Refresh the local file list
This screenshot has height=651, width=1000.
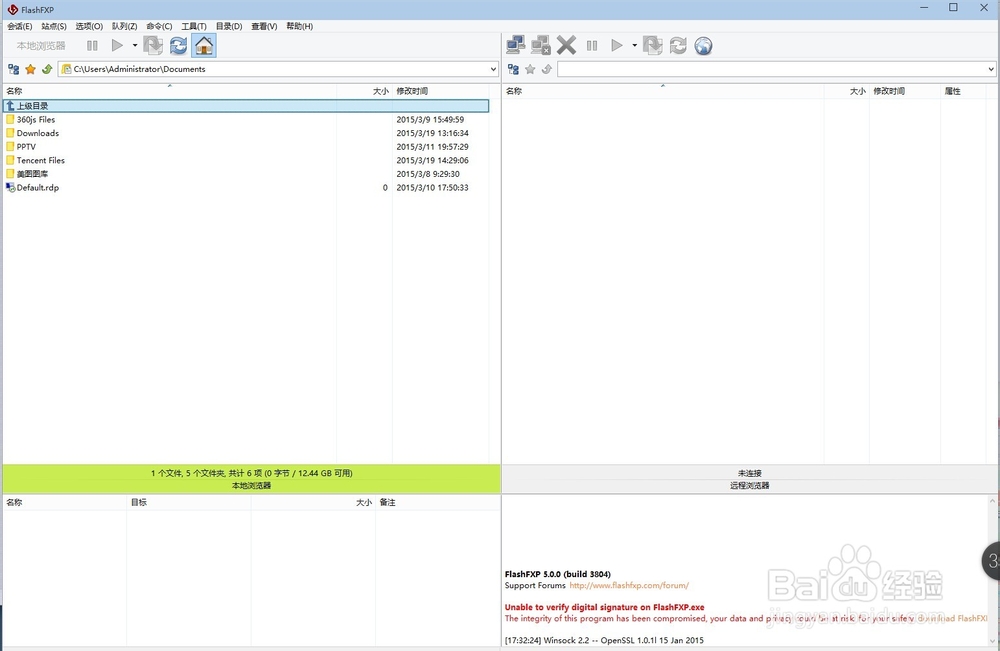pos(179,46)
